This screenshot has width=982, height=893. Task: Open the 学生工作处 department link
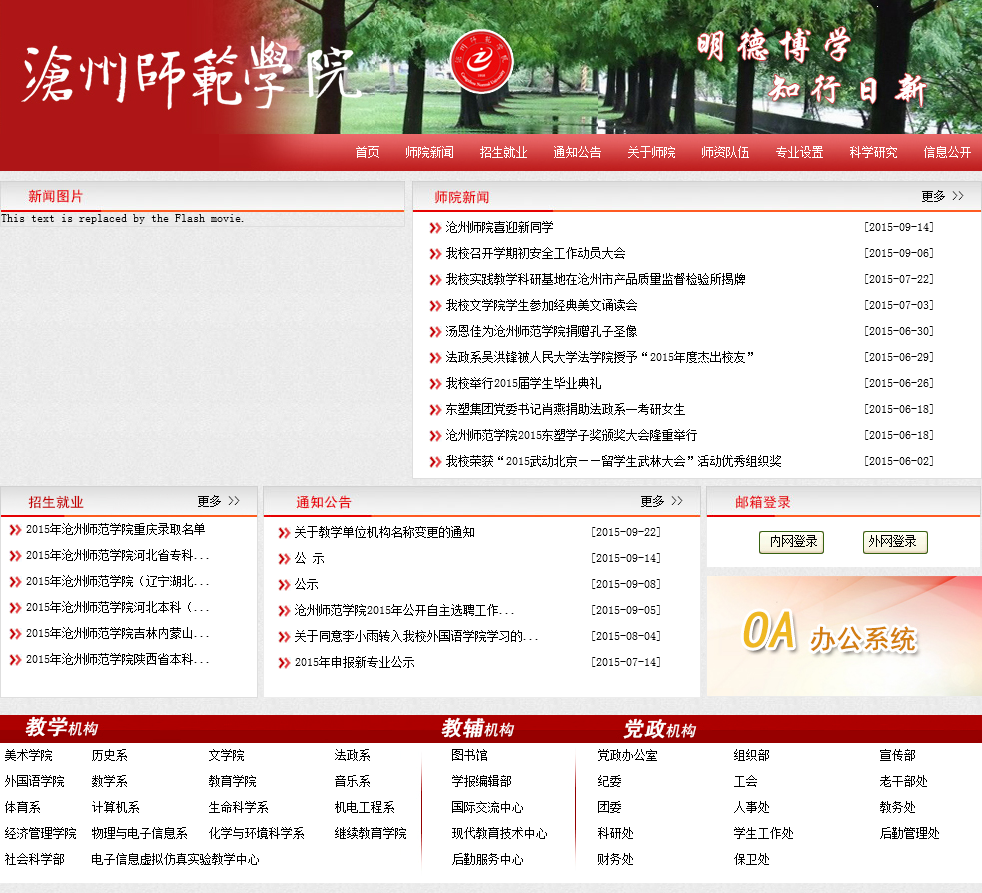click(763, 834)
